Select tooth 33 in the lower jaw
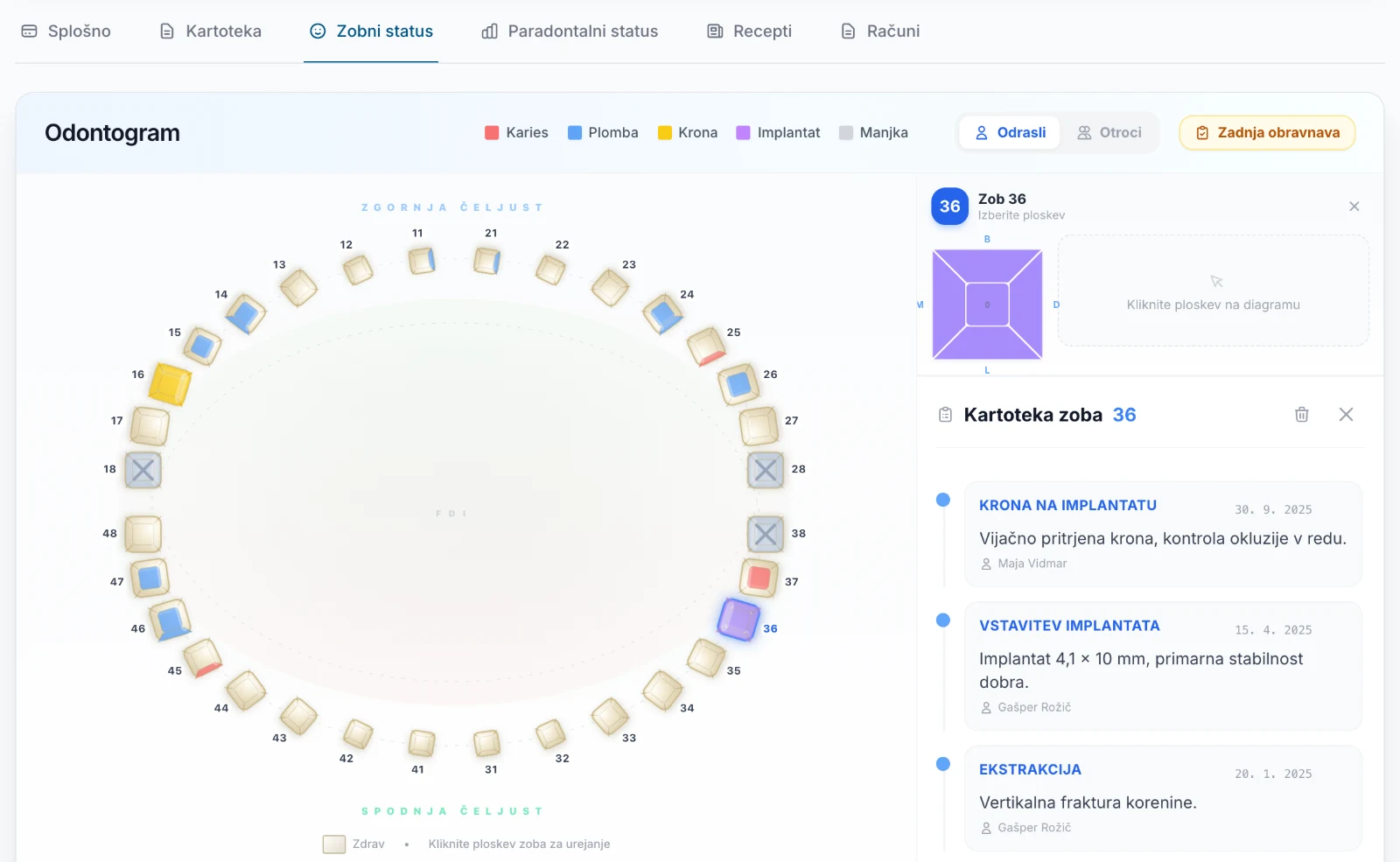Screen dimensions: 1400x862 tap(610, 716)
